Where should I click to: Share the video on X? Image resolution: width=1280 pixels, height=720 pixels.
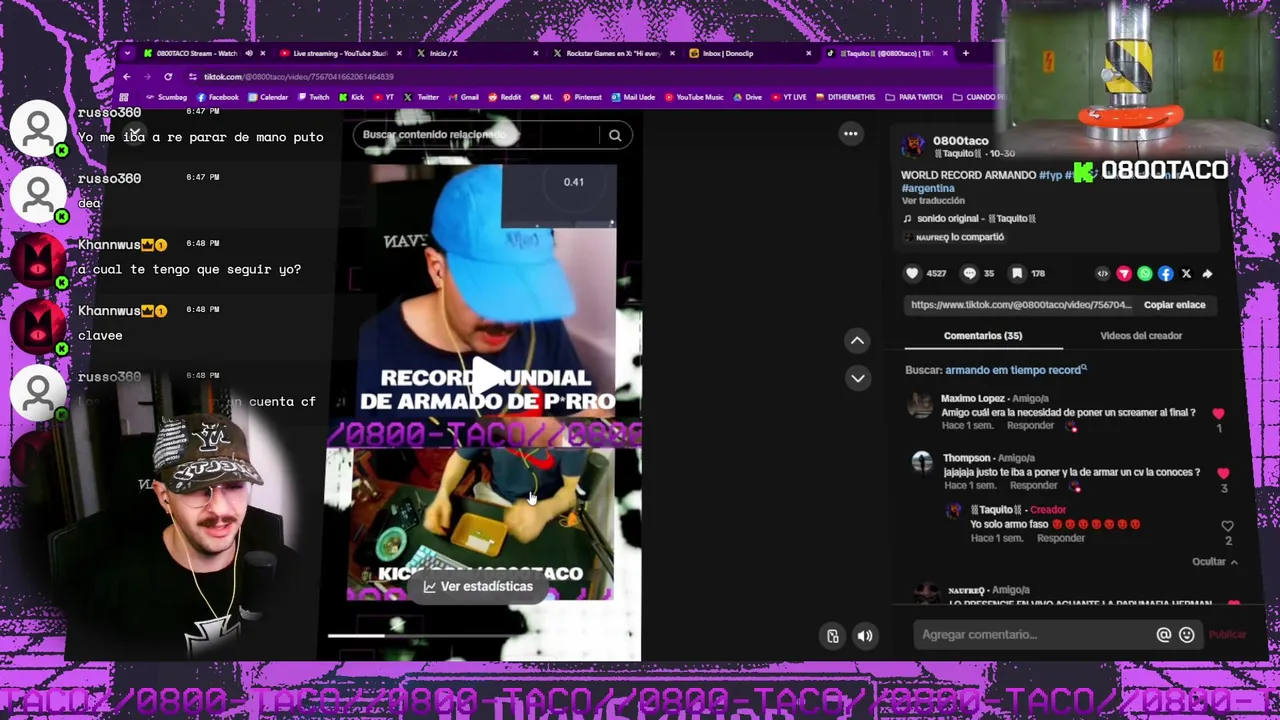tap(1186, 273)
